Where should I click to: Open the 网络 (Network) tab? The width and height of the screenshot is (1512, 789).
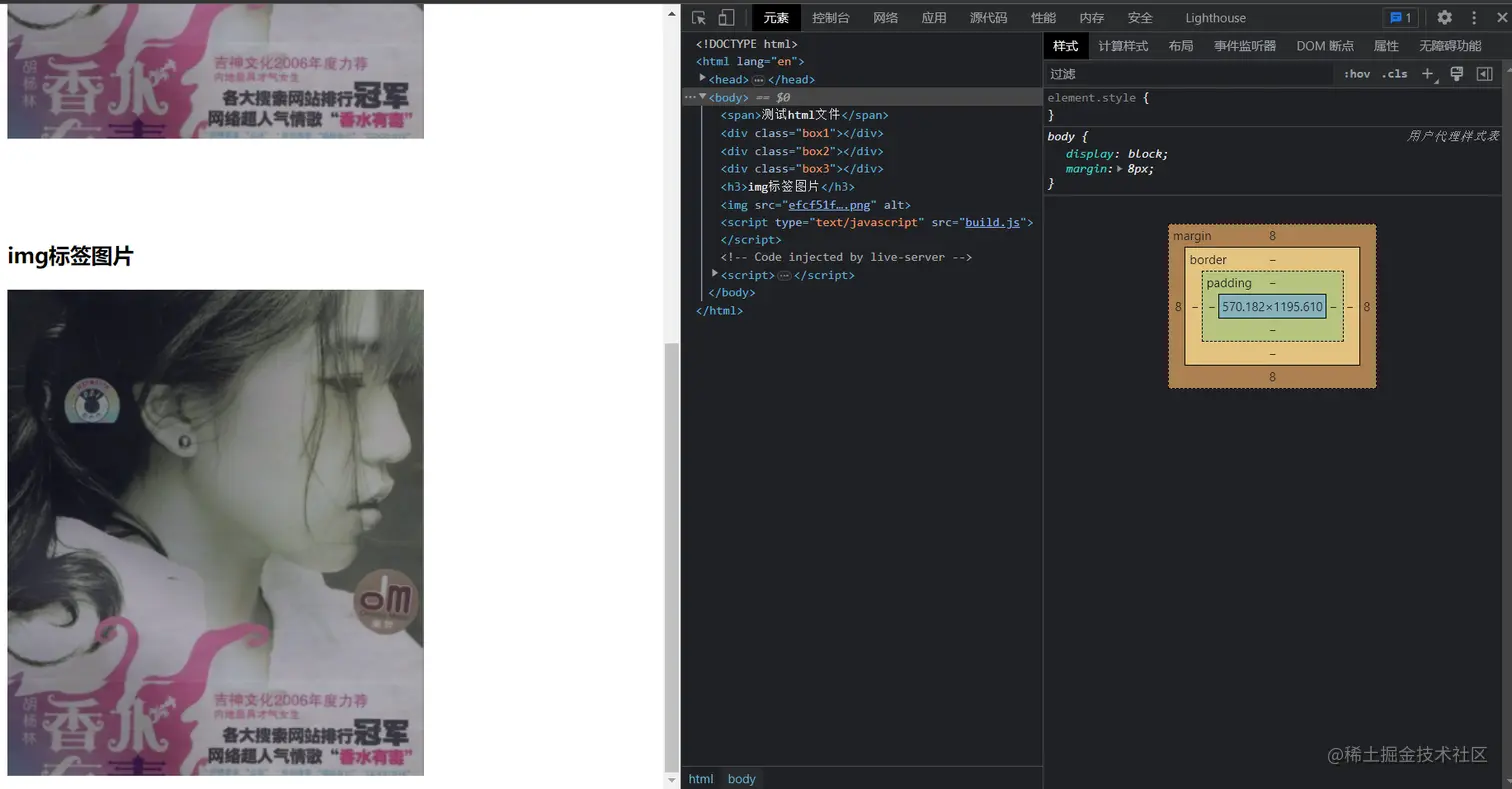pos(886,18)
